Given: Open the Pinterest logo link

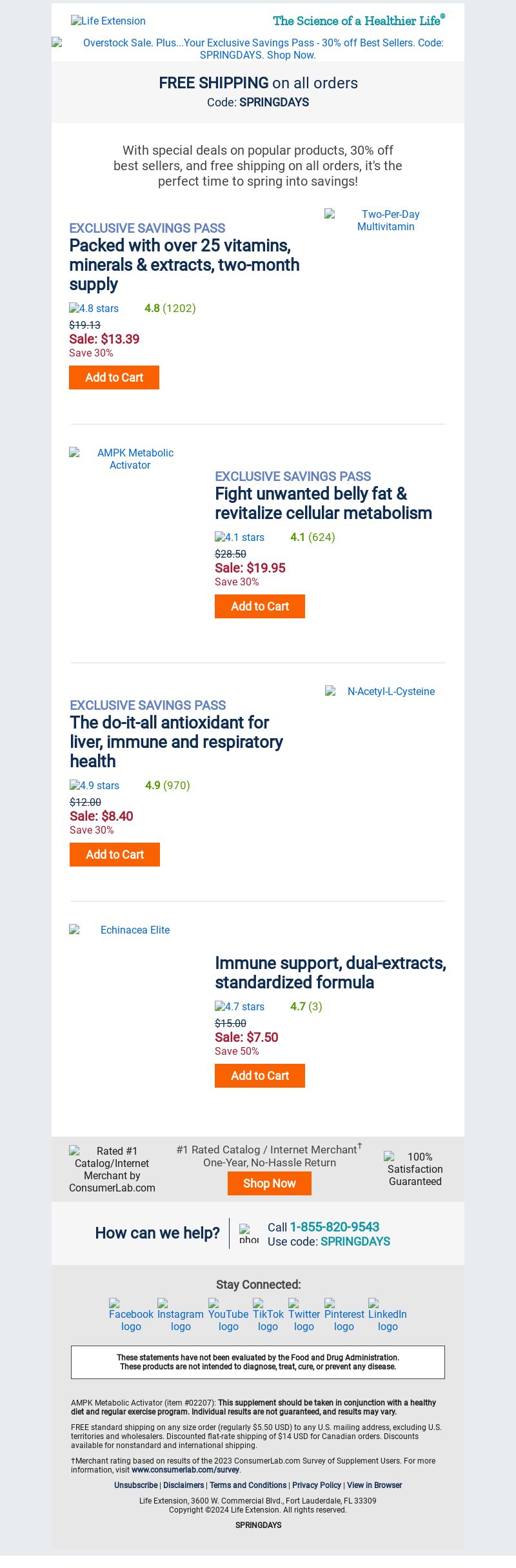Looking at the screenshot, I should (x=344, y=1315).
